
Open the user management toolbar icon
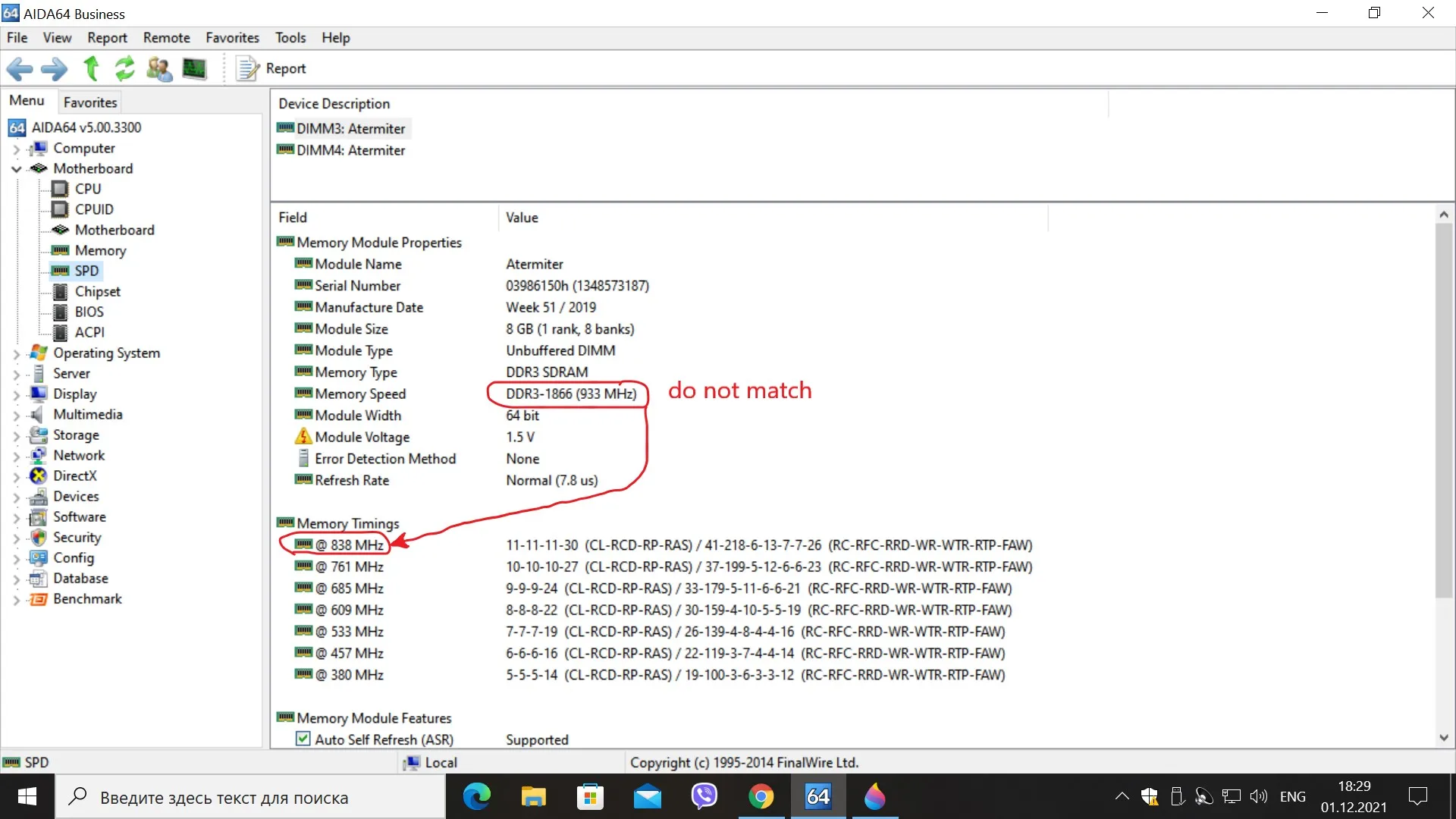159,69
